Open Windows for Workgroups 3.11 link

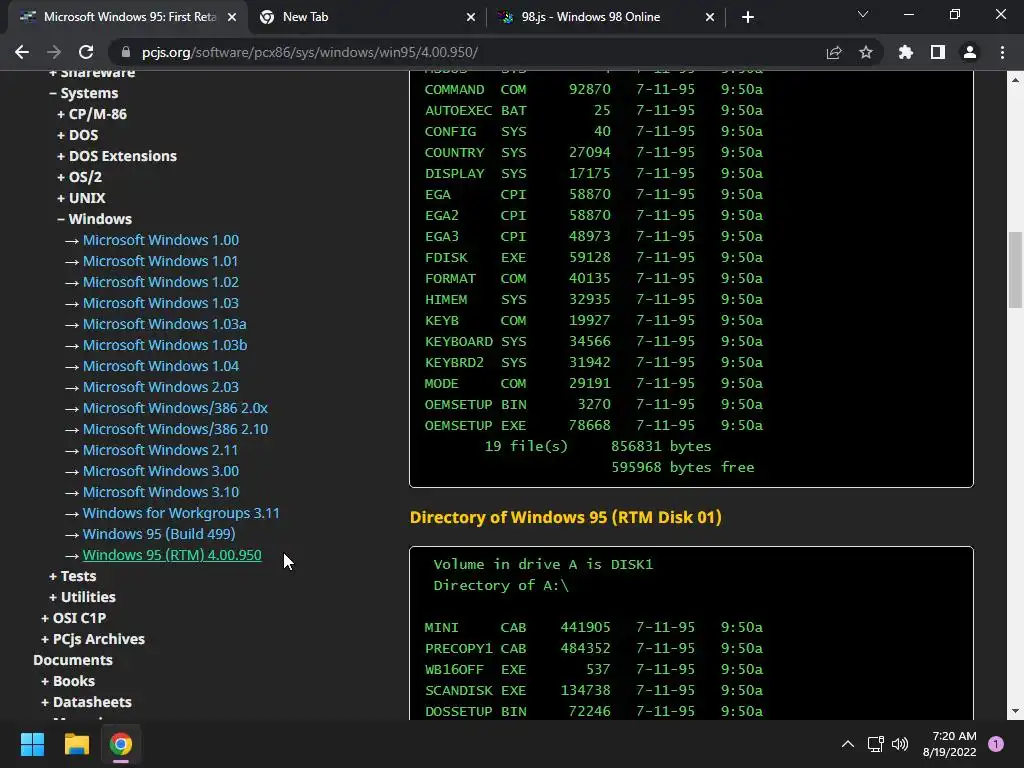[181, 513]
